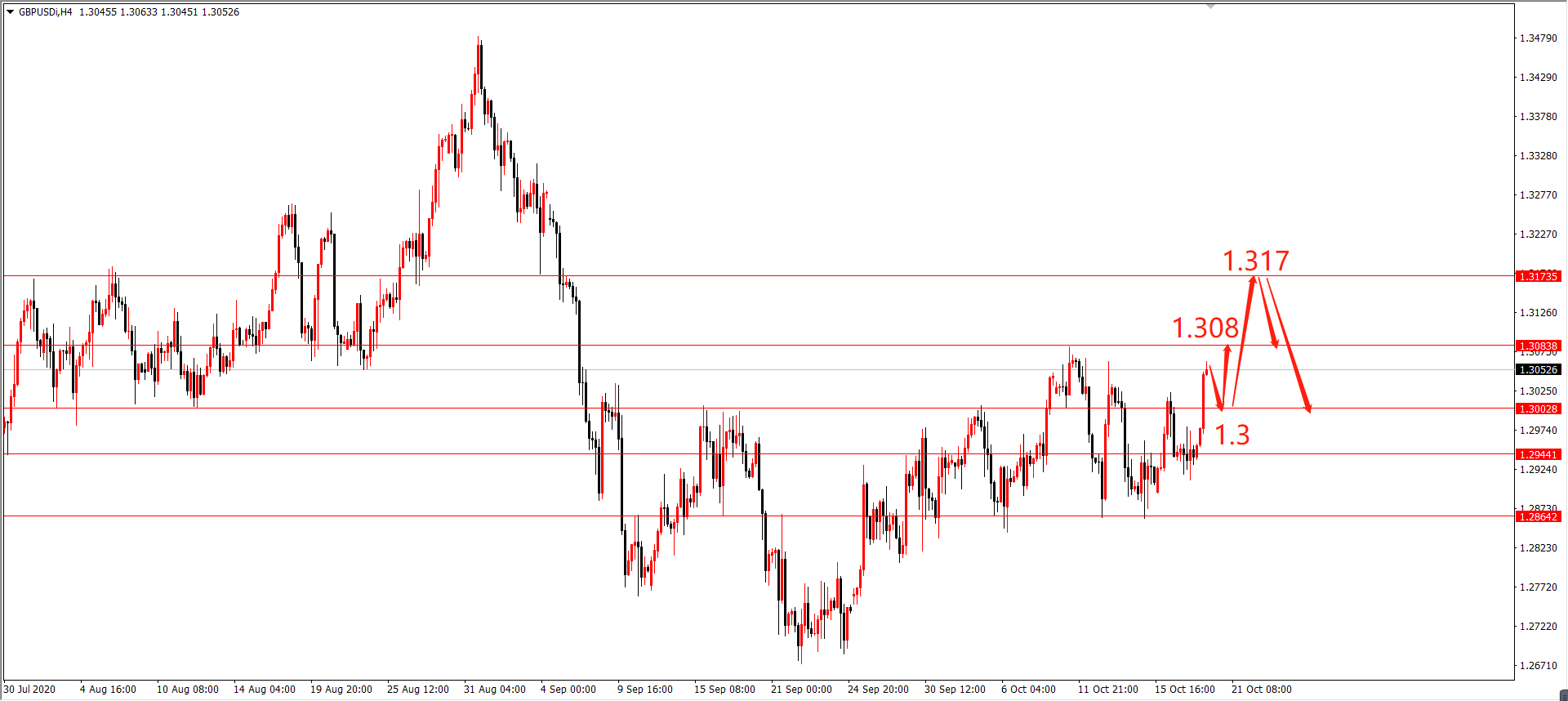This screenshot has height=701, width=1568.
Task: Click the 31 Aug 04:00 time label
Action: (x=495, y=690)
